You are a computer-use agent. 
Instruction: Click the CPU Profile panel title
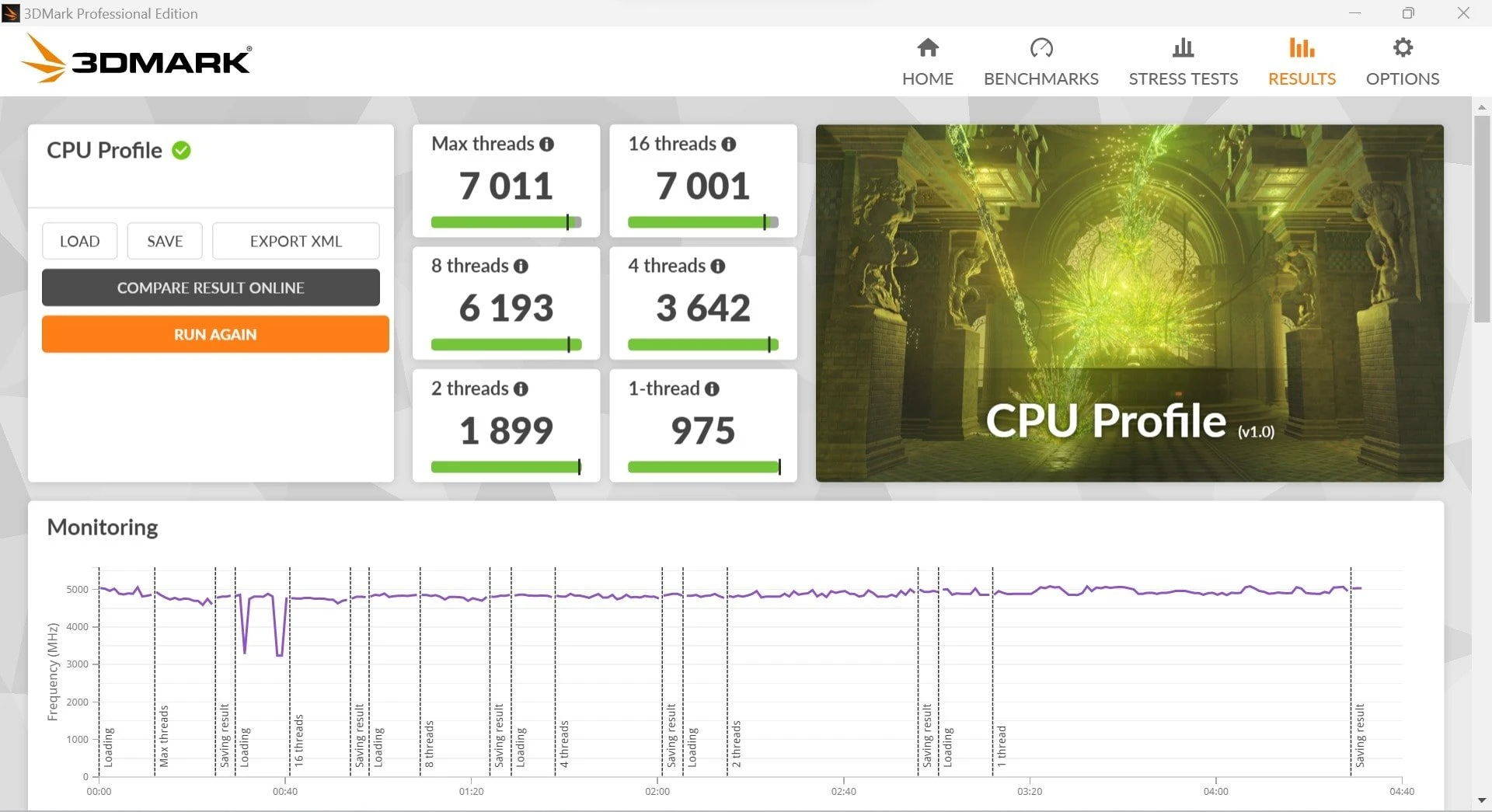[x=104, y=151]
